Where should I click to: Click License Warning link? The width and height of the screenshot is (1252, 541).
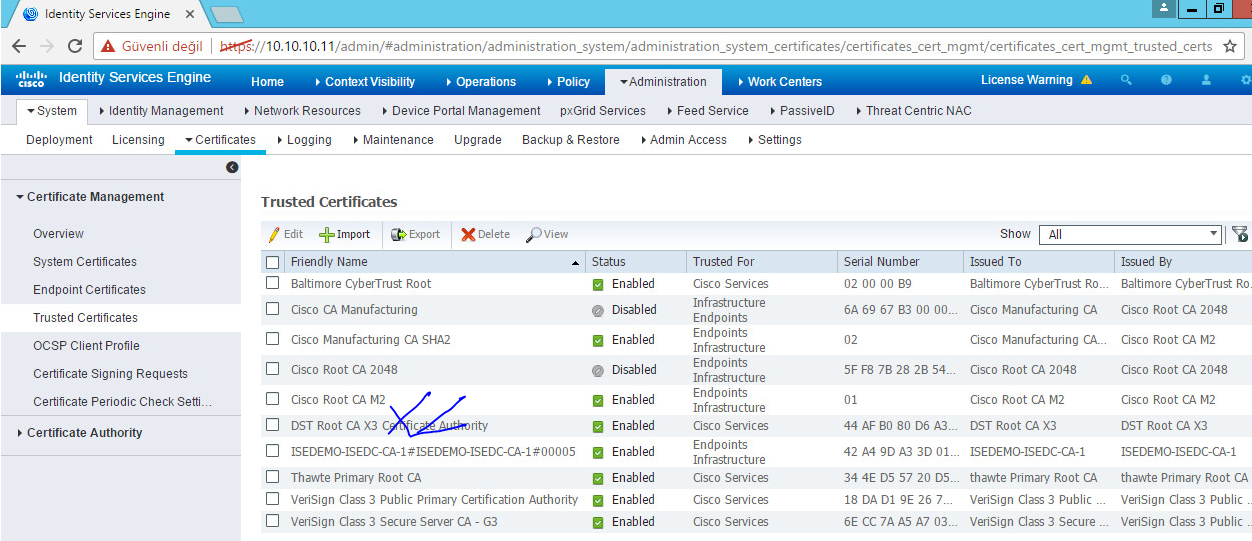pos(1026,80)
